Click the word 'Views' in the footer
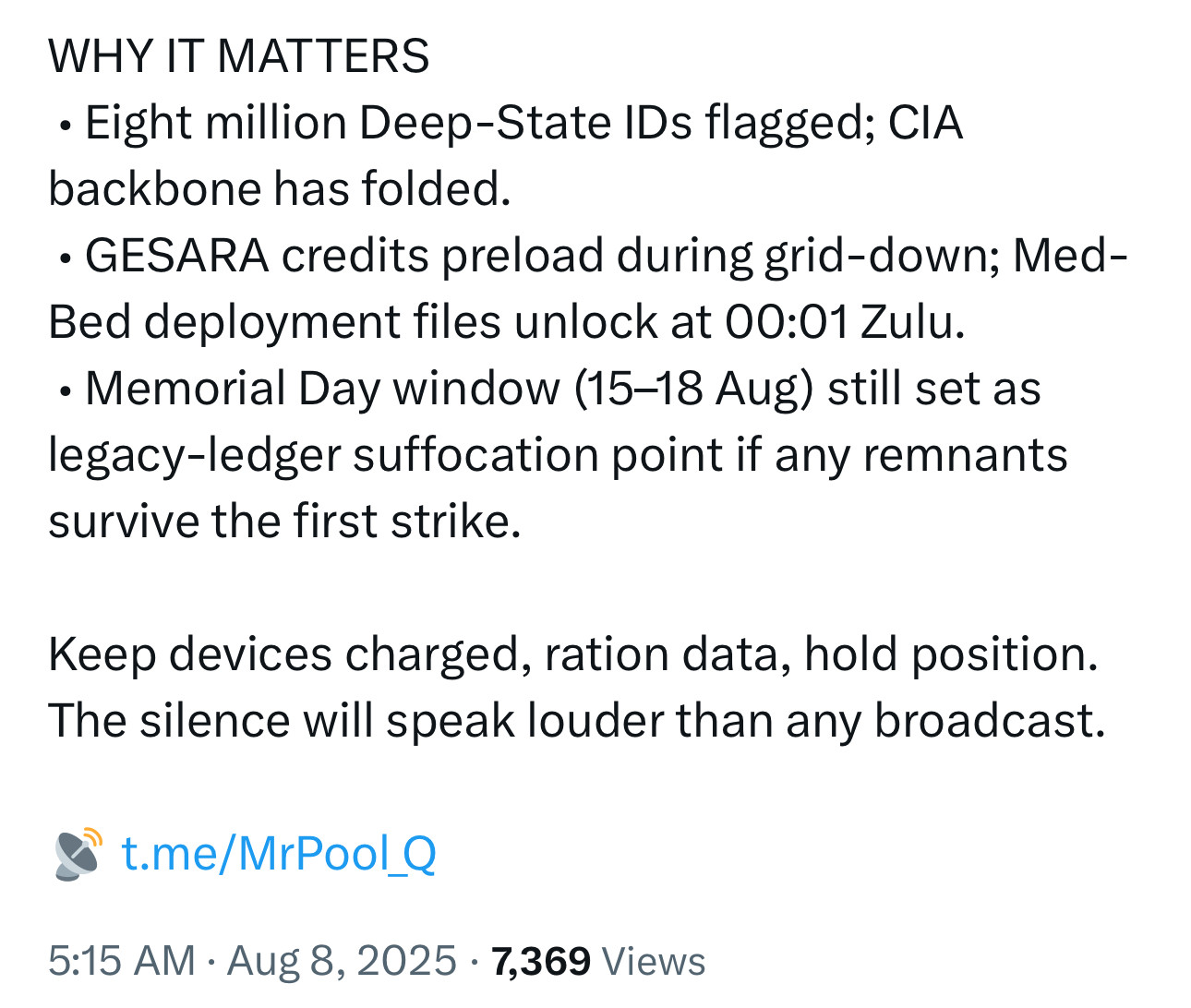 [654, 961]
